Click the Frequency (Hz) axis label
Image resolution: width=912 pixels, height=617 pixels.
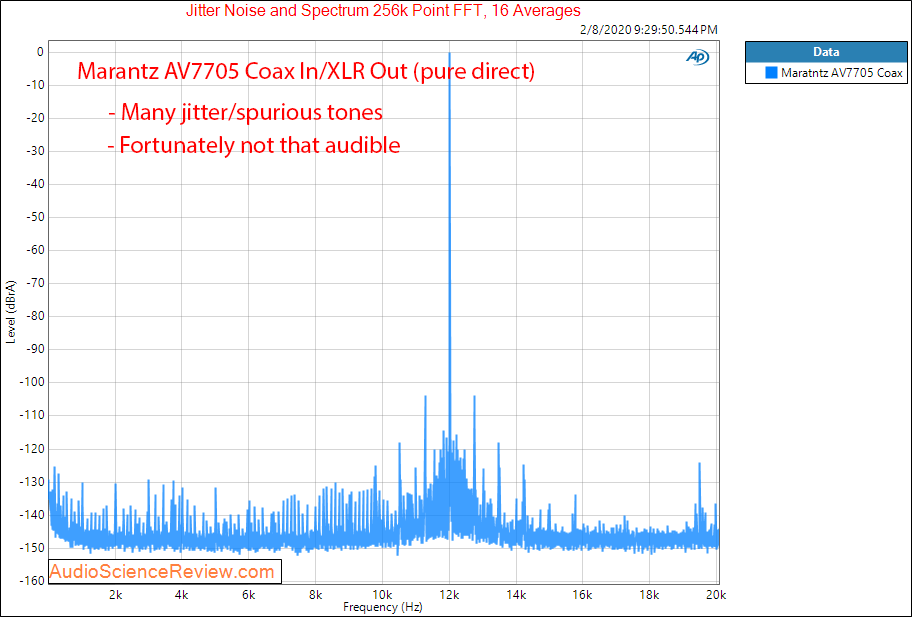382,607
